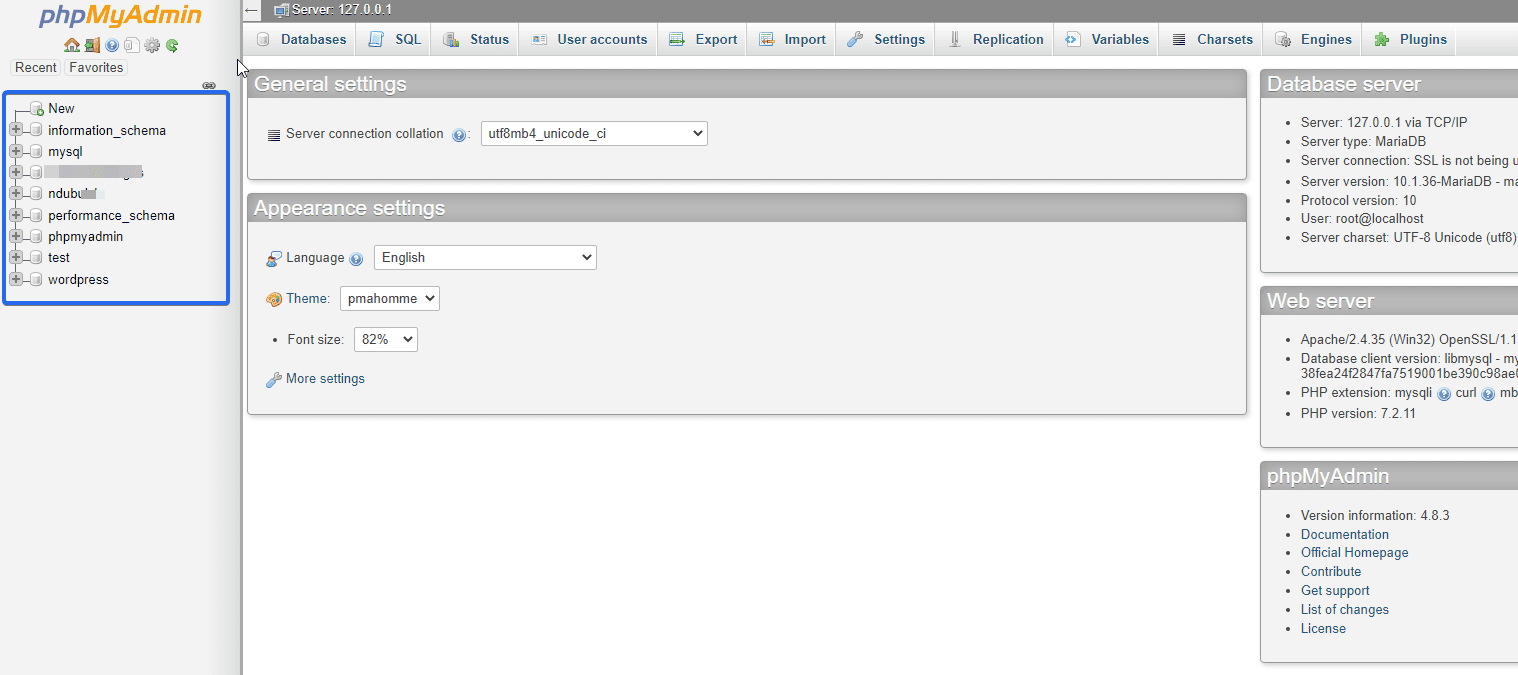The image size is (1518, 675).
Task: Open the License link
Action: [x=1323, y=629]
